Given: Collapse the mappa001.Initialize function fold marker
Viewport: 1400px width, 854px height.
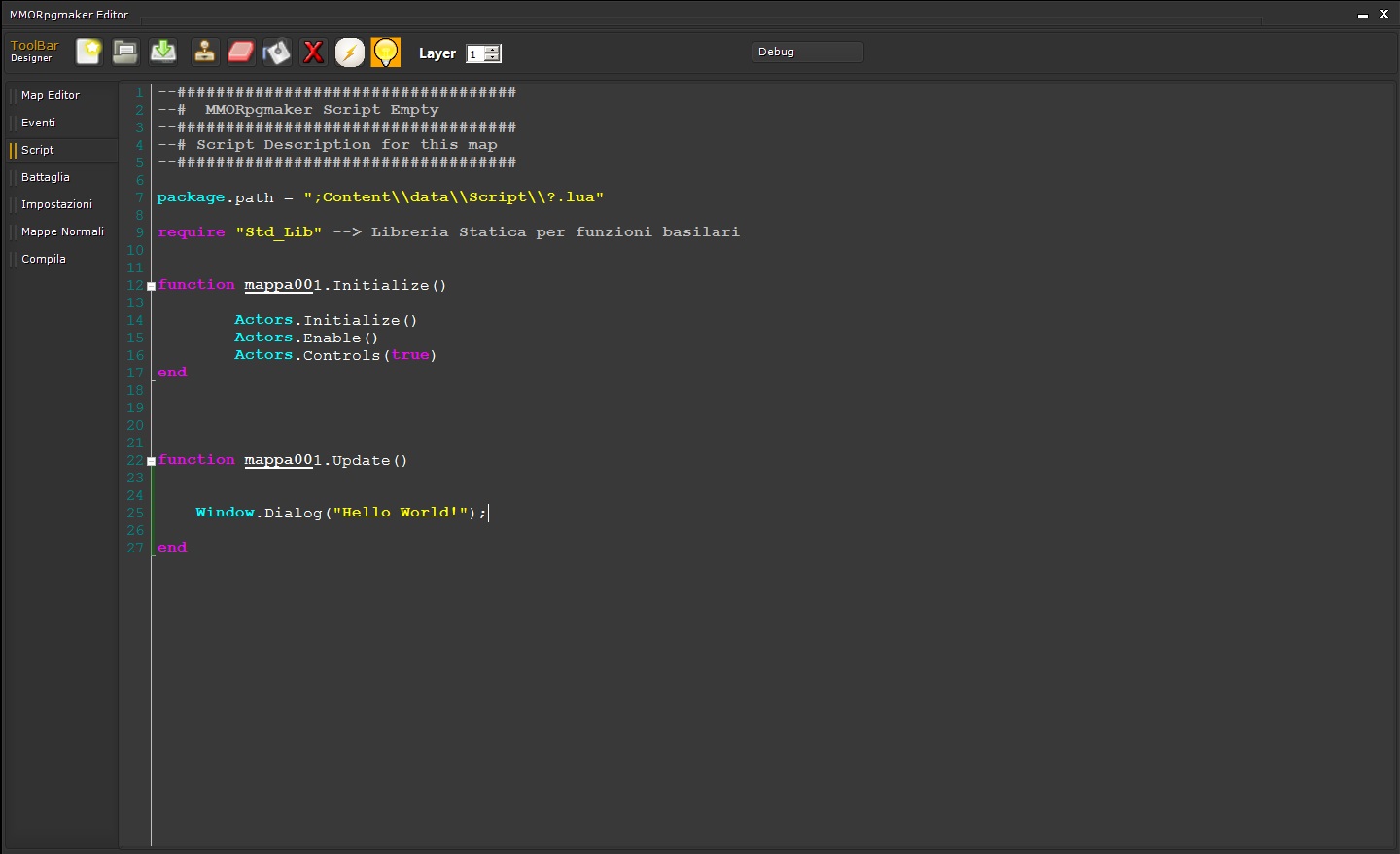Looking at the screenshot, I should pyautogui.click(x=152, y=286).
